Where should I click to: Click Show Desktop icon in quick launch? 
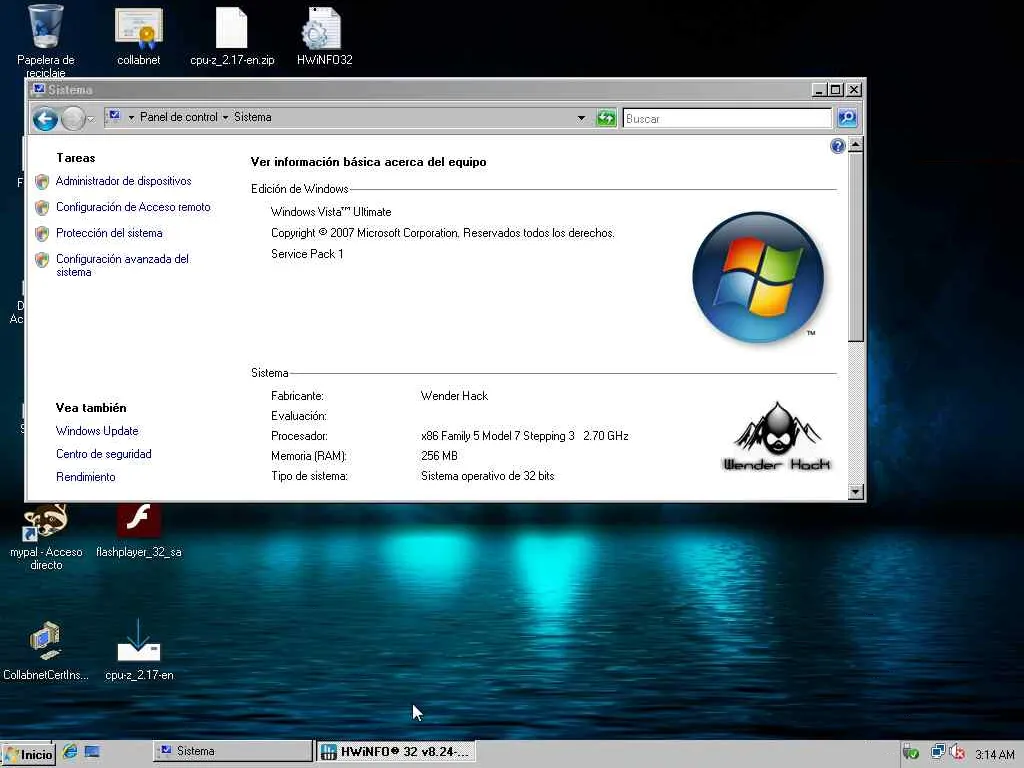pos(92,752)
